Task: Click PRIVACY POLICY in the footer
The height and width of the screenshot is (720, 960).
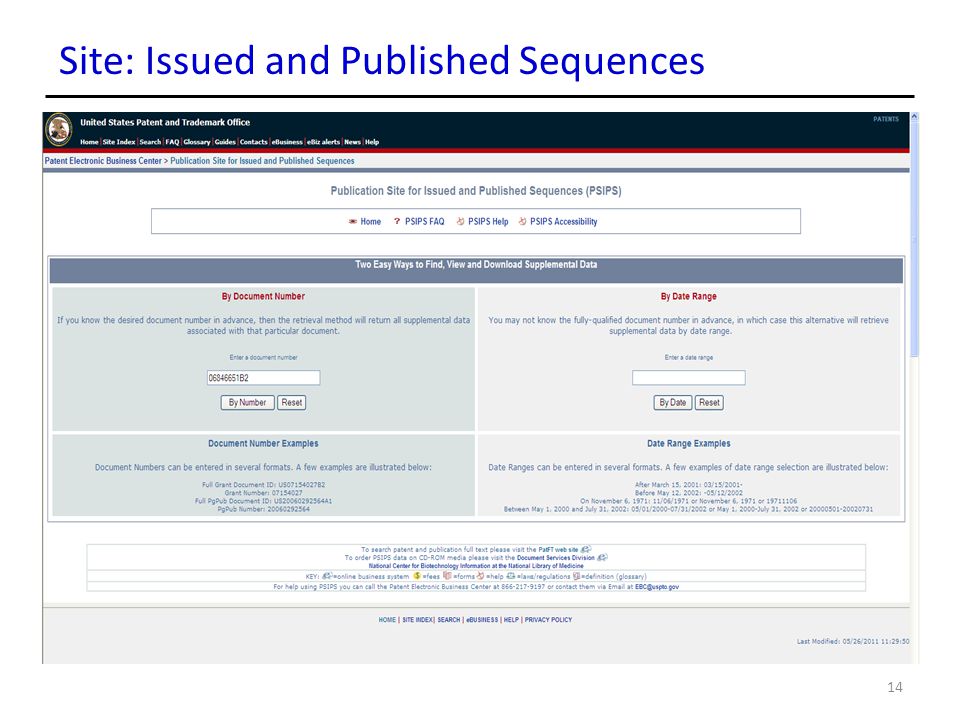Action: (x=548, y=620)
